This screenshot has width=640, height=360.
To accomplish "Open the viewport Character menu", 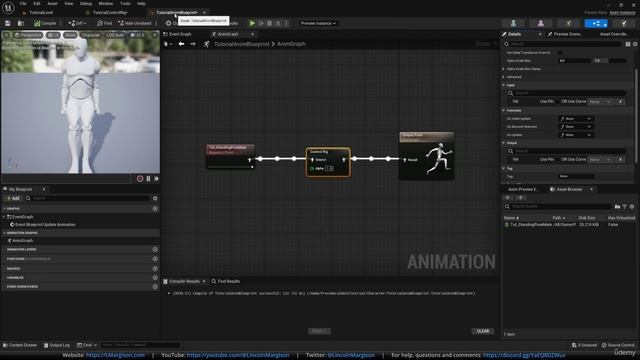I will point(91,35).
